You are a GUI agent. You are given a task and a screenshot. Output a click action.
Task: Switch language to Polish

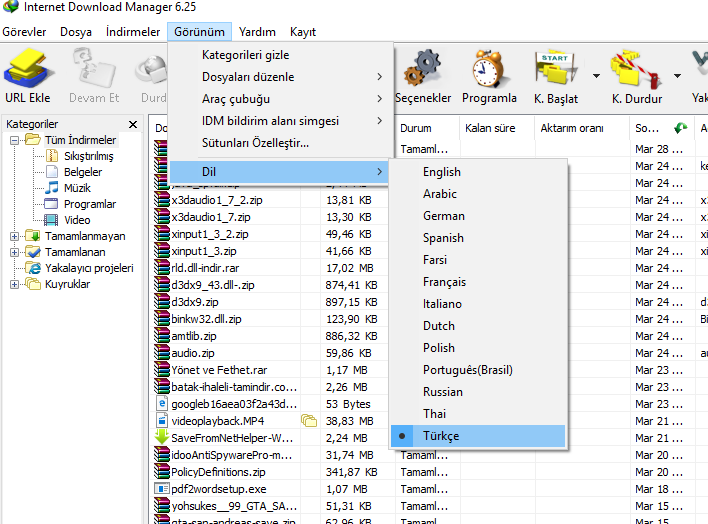[x=478, y=348]
